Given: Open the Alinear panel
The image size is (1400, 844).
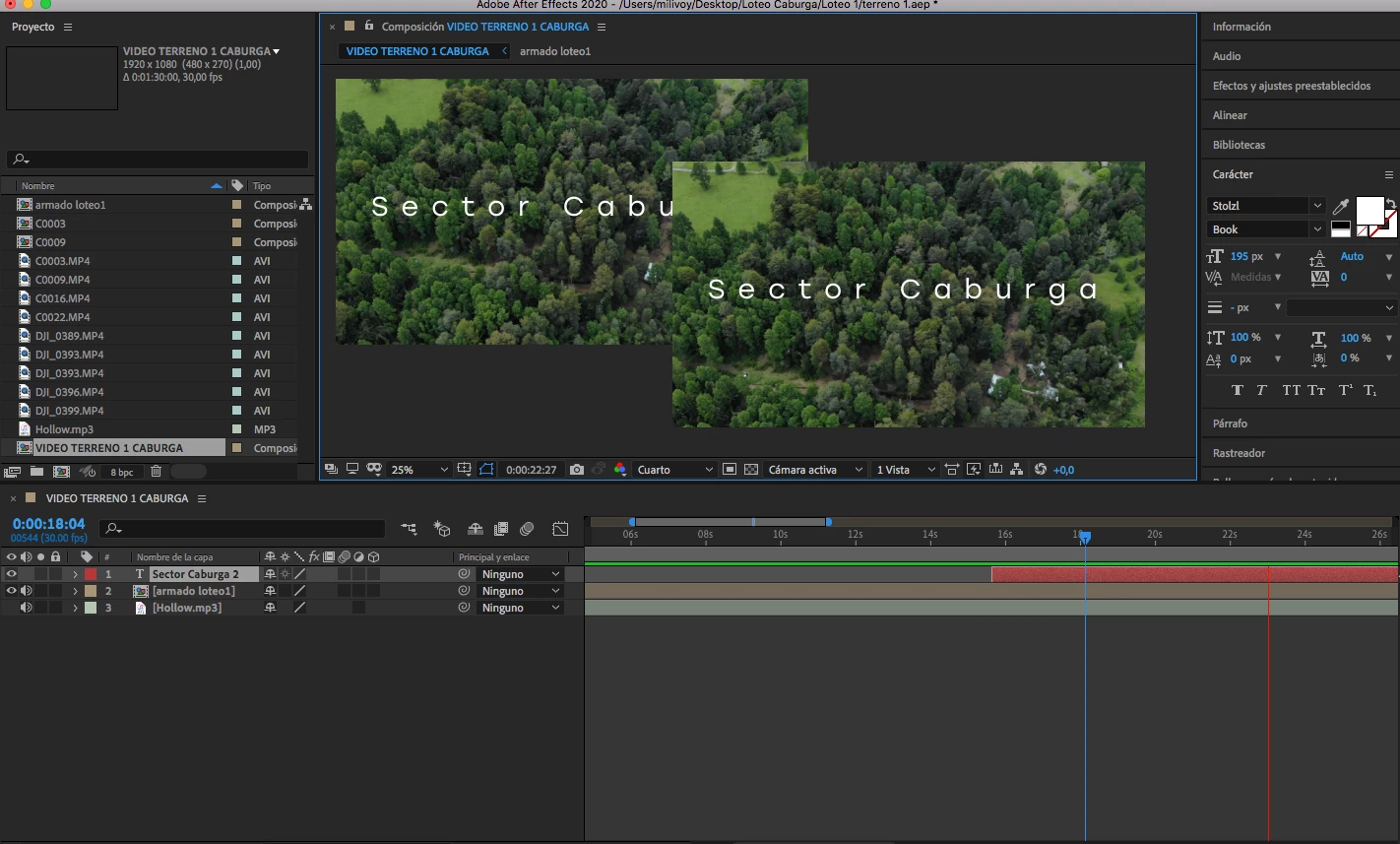Looking at the screenshot, I should [x=1230, y=115].
